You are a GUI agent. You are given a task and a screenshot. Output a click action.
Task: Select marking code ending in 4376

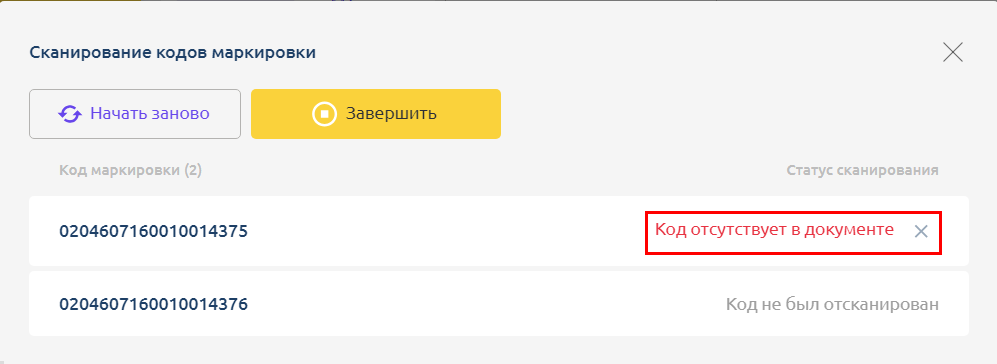tap(153, 305)
